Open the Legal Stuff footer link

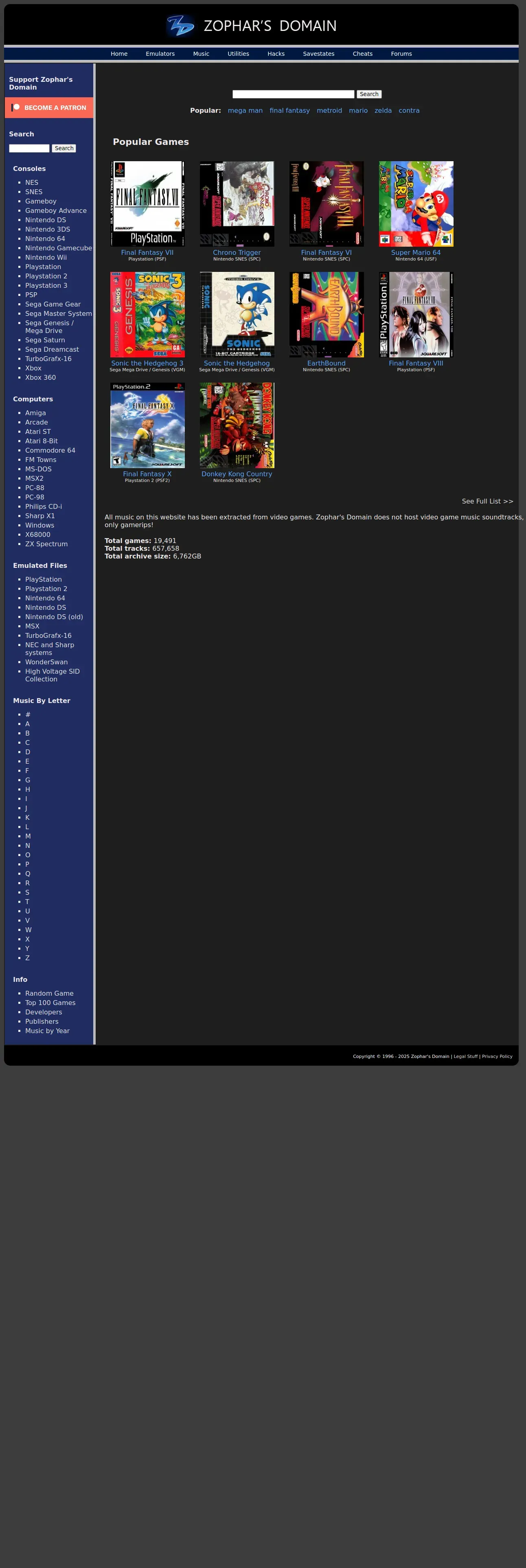coord(466,1056)
